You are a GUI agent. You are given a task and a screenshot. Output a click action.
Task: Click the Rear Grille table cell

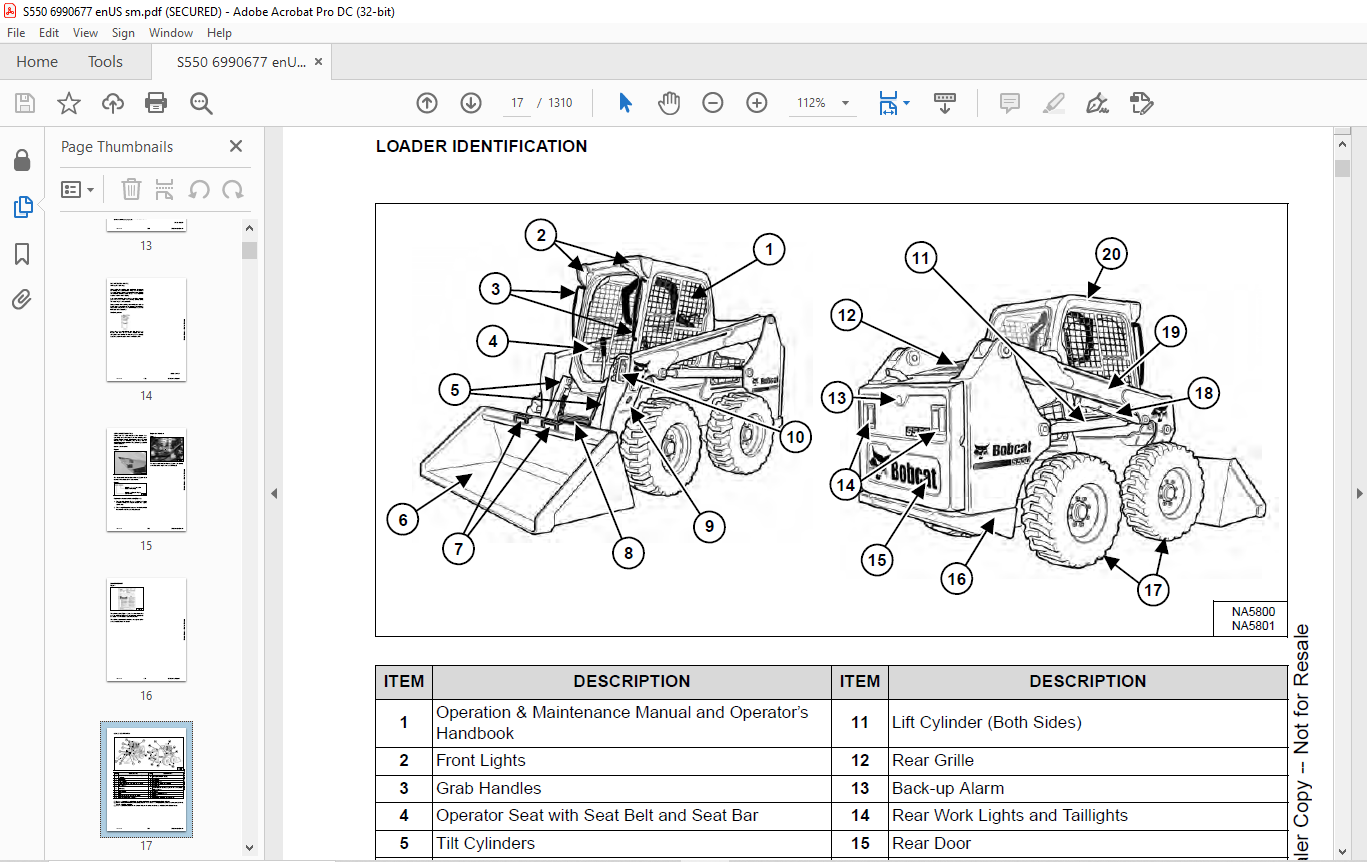coord(1088,760)
